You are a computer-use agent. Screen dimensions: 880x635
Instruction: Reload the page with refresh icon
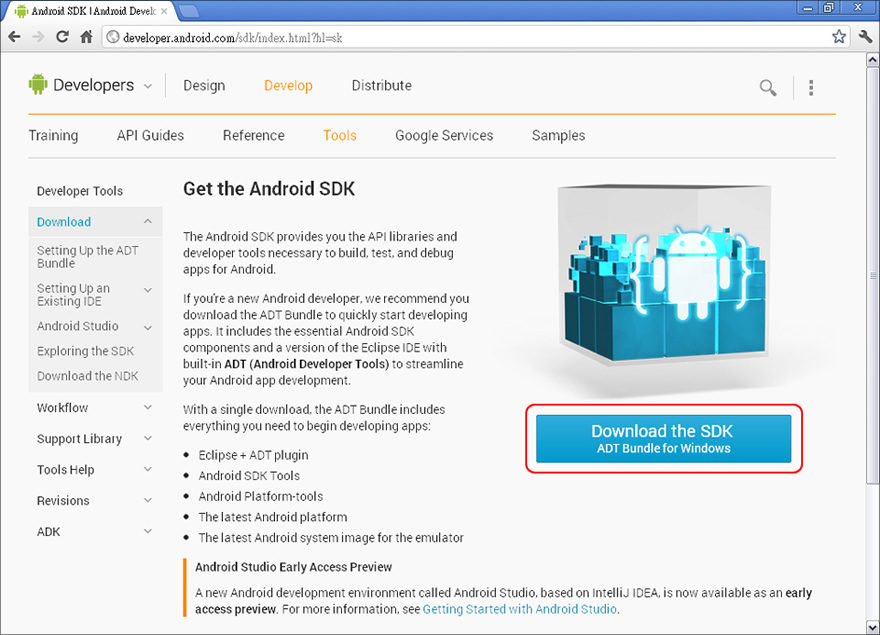[62, 37]
